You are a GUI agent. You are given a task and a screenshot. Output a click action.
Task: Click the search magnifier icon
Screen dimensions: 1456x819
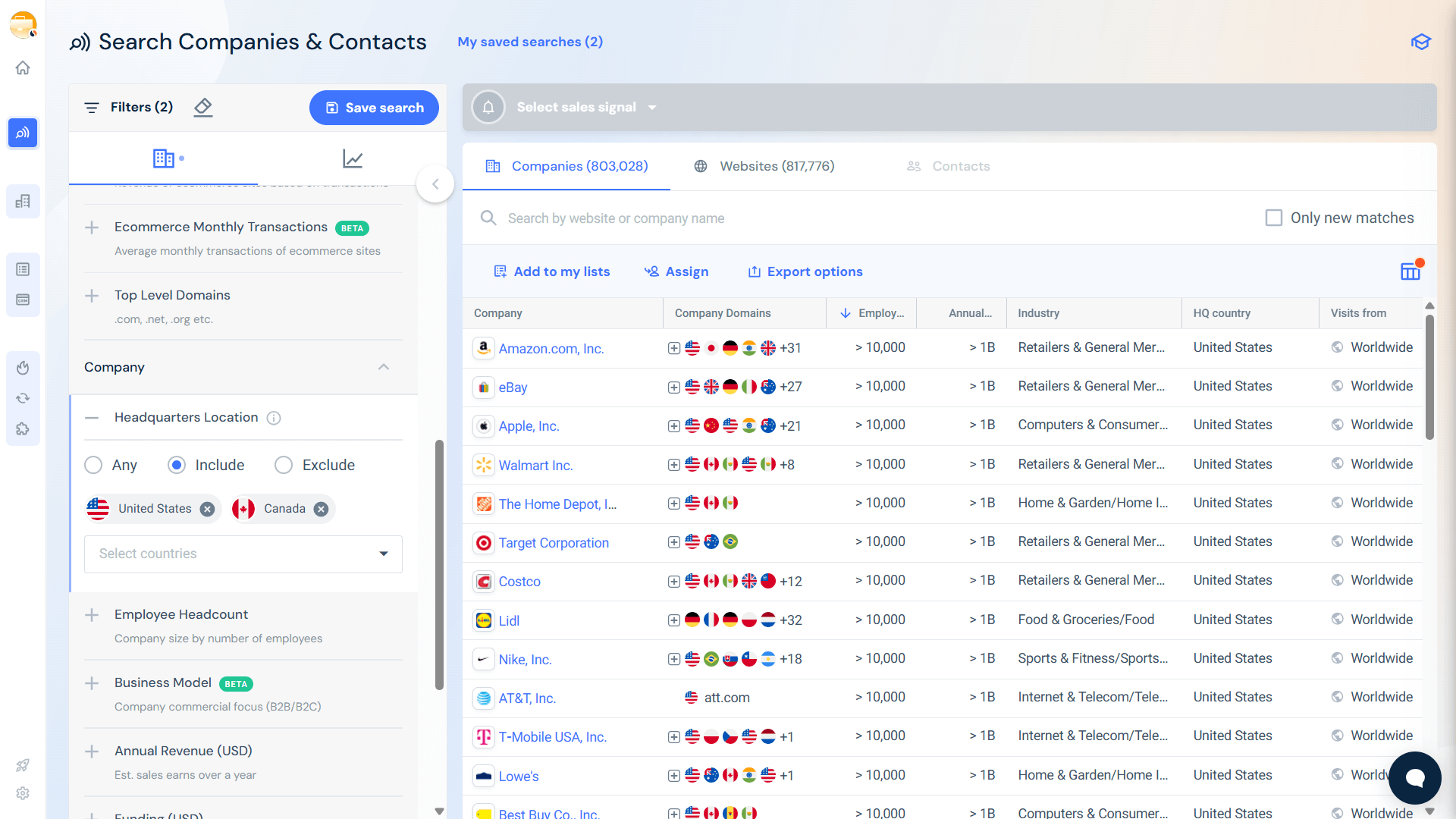(x=488, y=218)
